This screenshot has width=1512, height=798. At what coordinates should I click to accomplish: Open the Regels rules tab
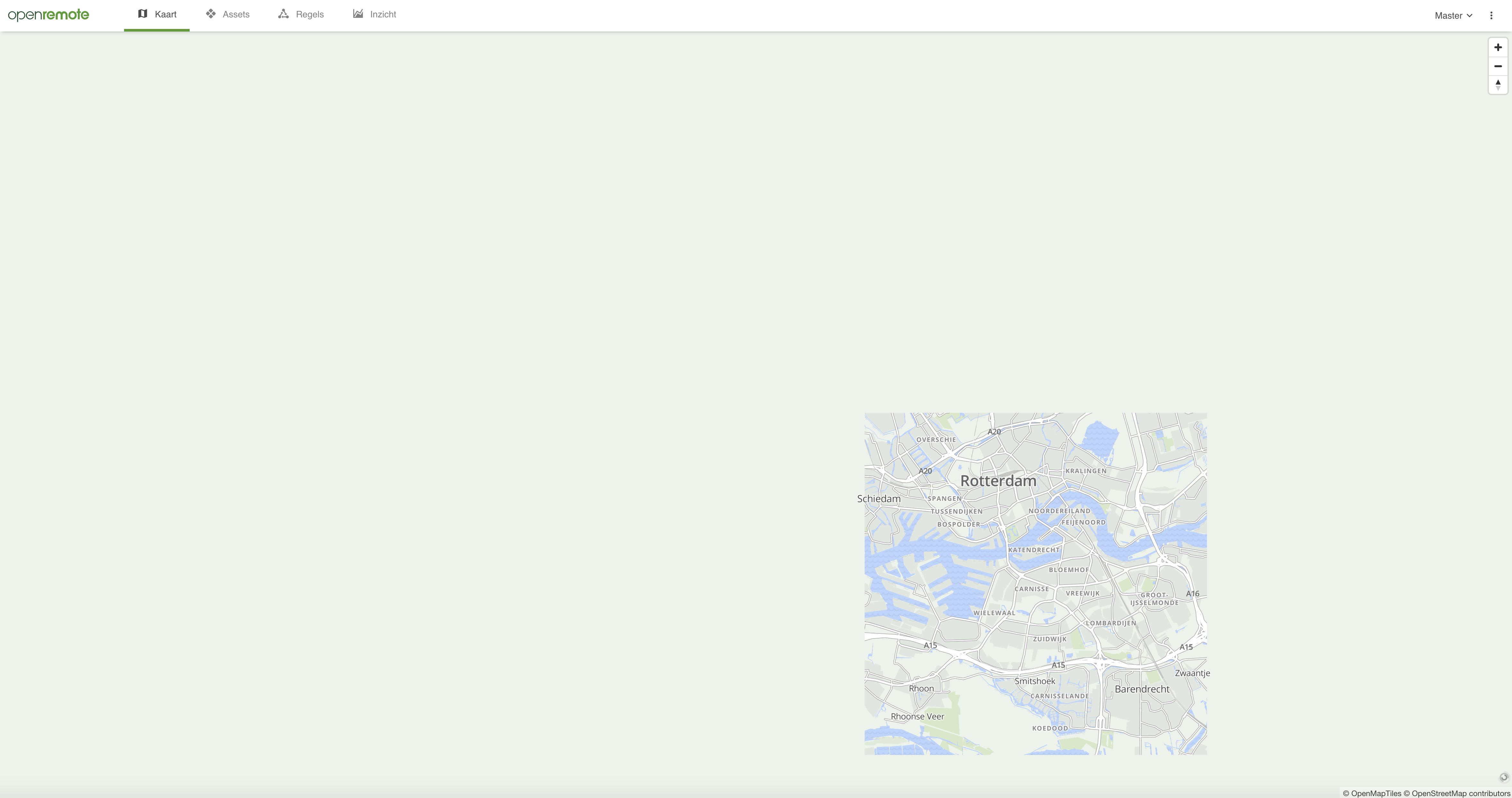click(301, 15)
